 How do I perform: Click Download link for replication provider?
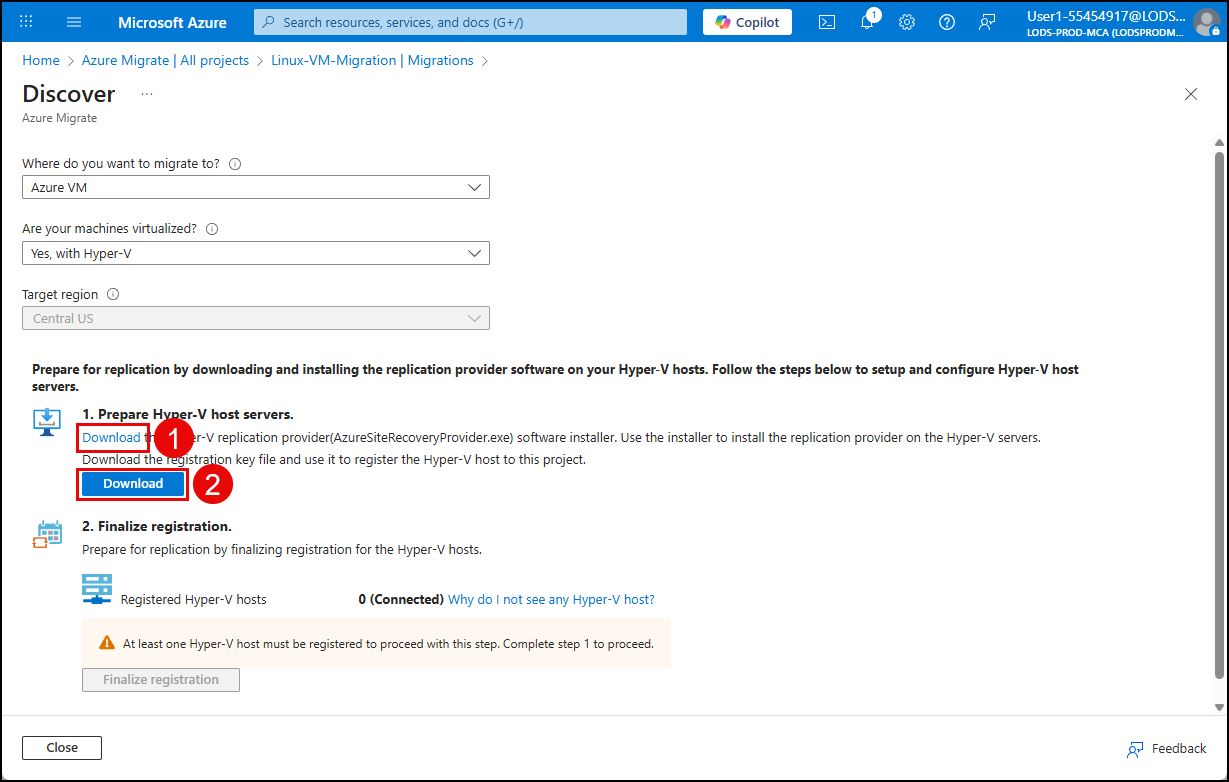coord(112,437)
